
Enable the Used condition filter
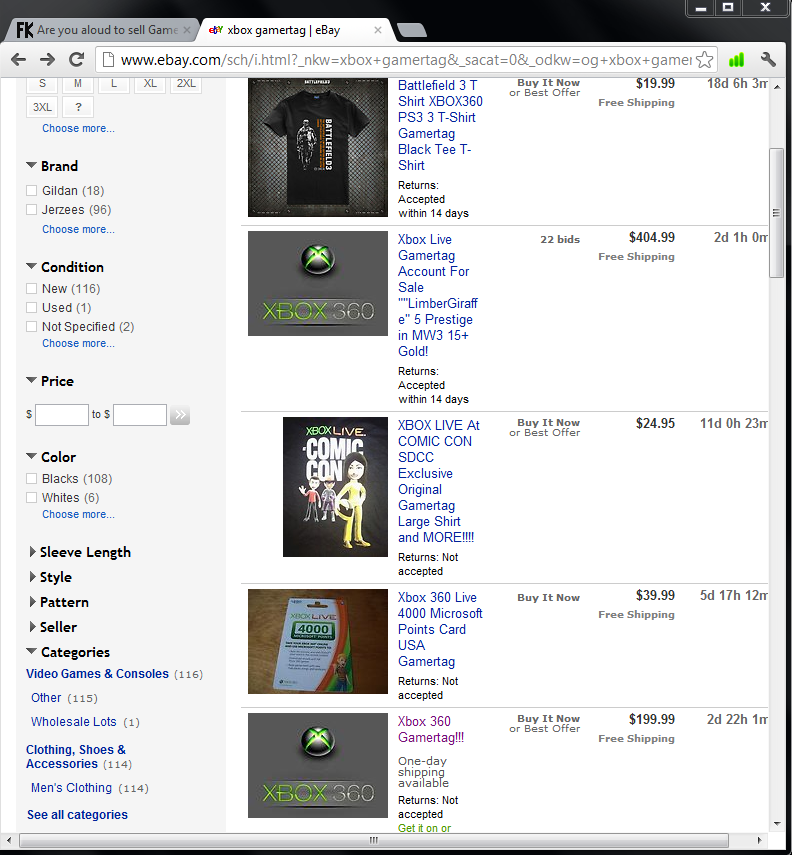point(32,308)
